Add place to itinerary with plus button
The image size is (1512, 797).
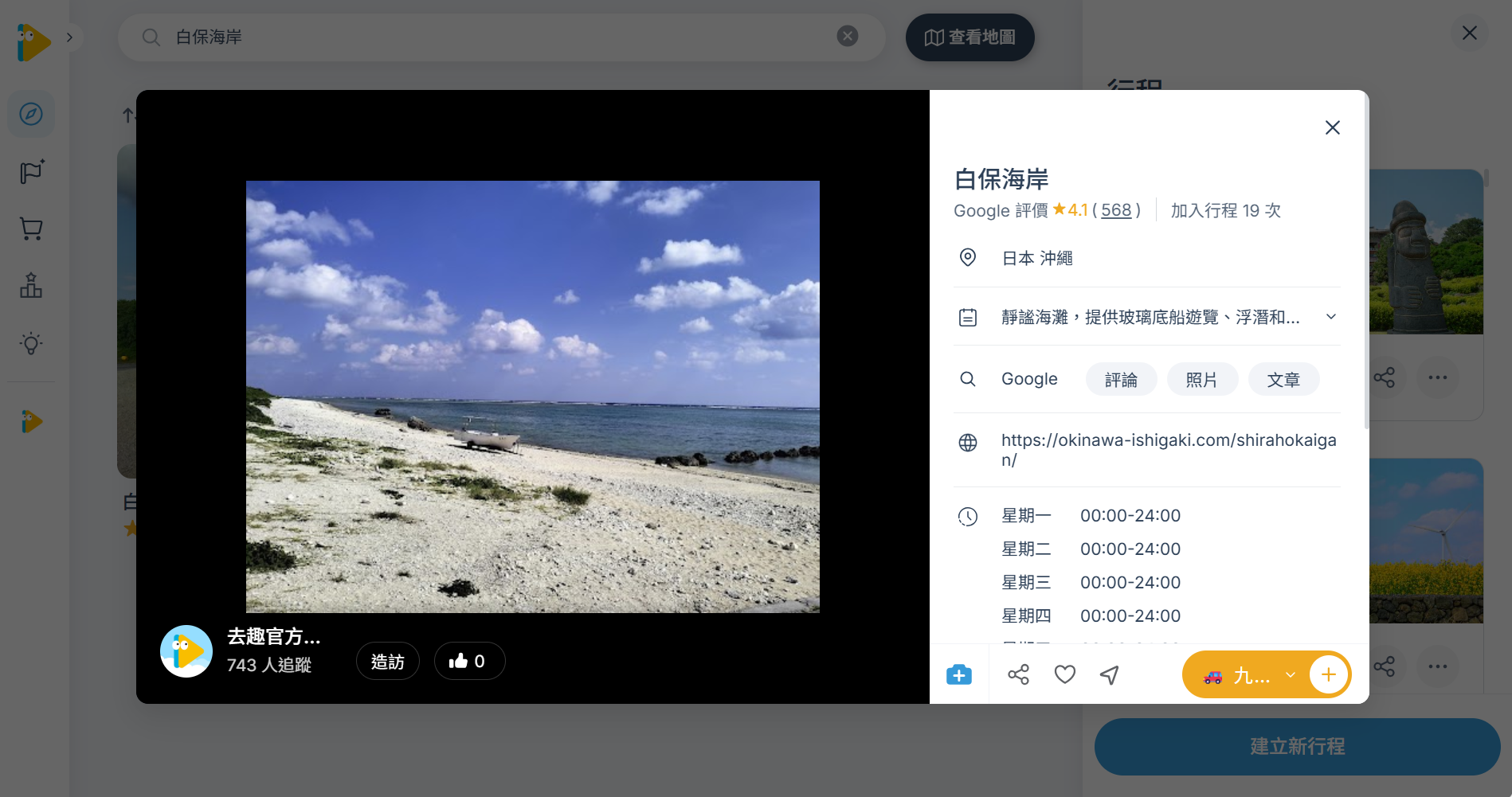tap(1329, 675)
